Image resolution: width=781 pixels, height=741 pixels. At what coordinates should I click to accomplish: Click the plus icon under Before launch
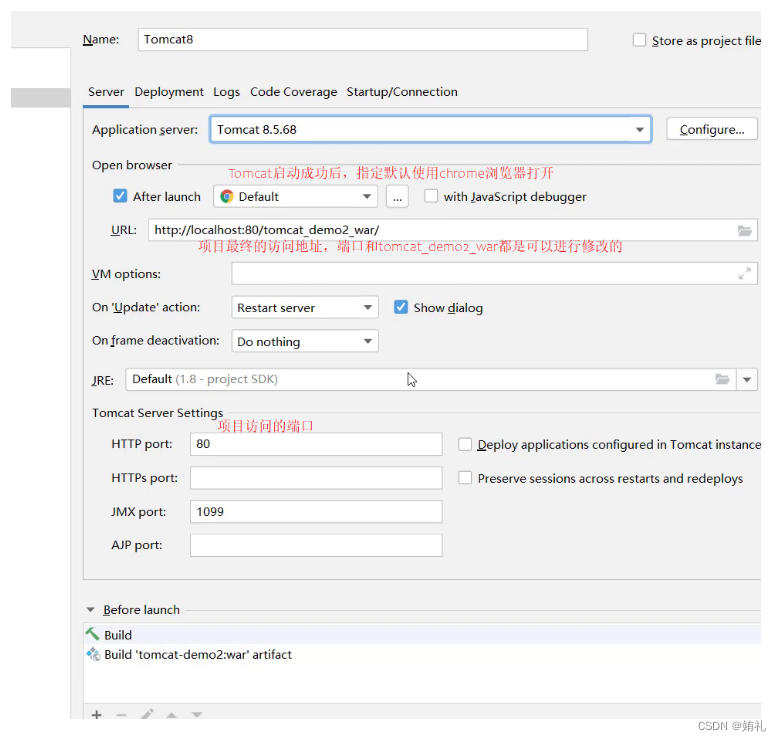pyautogui.click(x=97, y=715)
